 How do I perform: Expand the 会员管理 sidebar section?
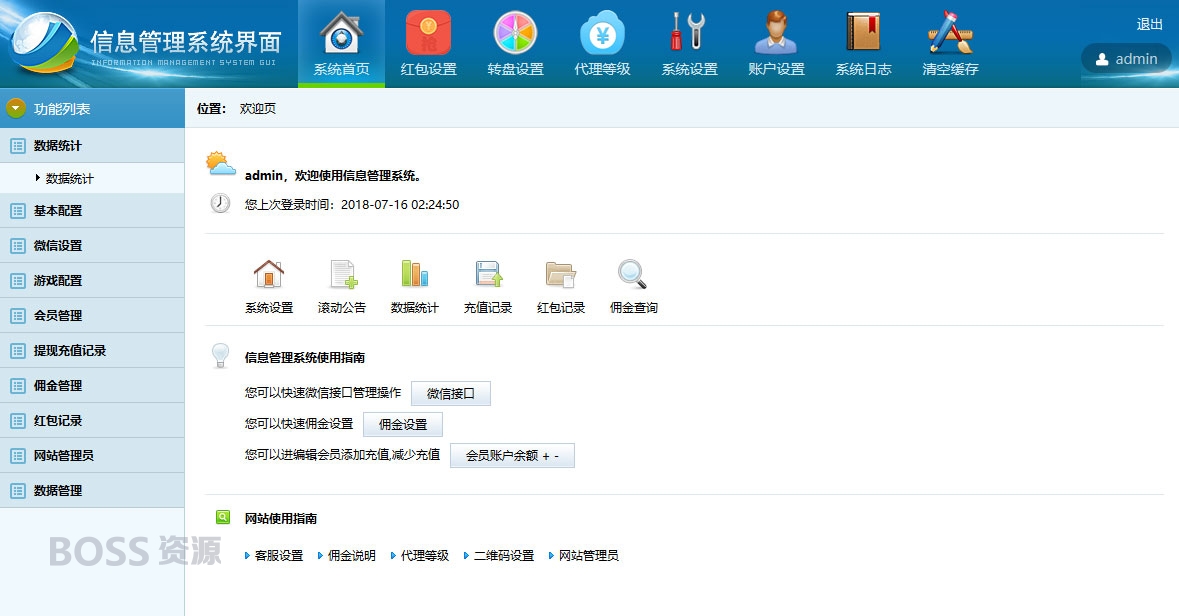[92, 315]
